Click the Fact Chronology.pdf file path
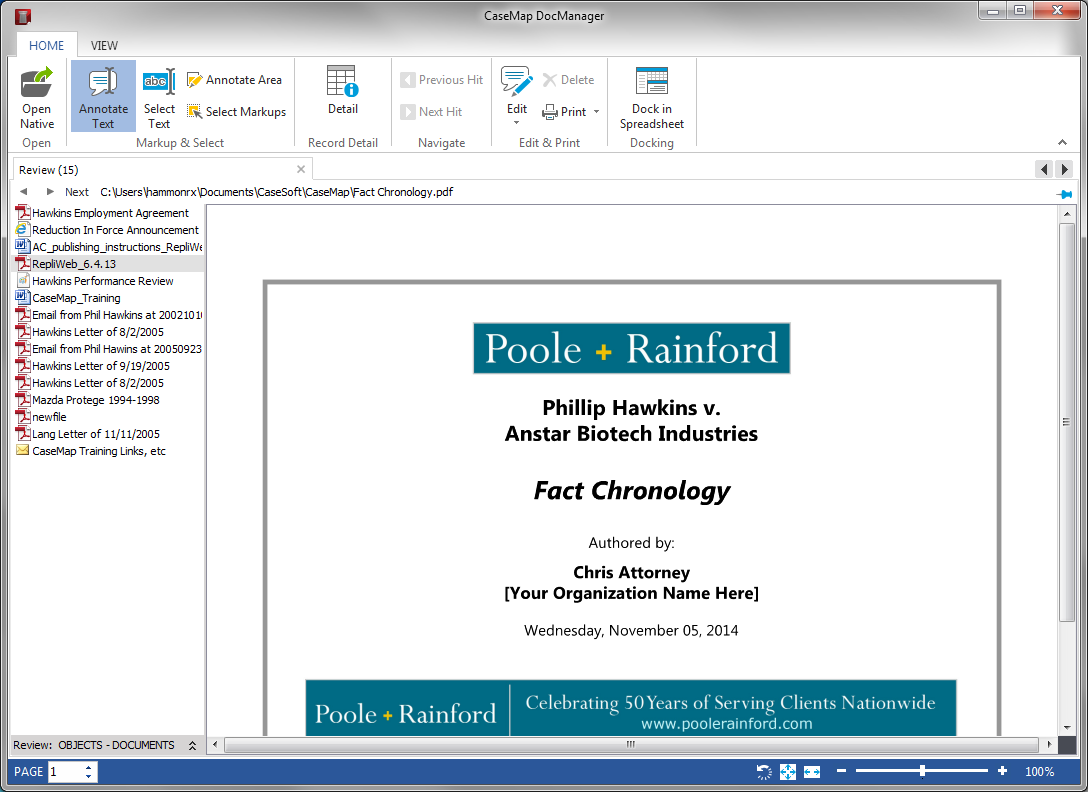This screenshot has width=1088, height=792. point(277,192)
